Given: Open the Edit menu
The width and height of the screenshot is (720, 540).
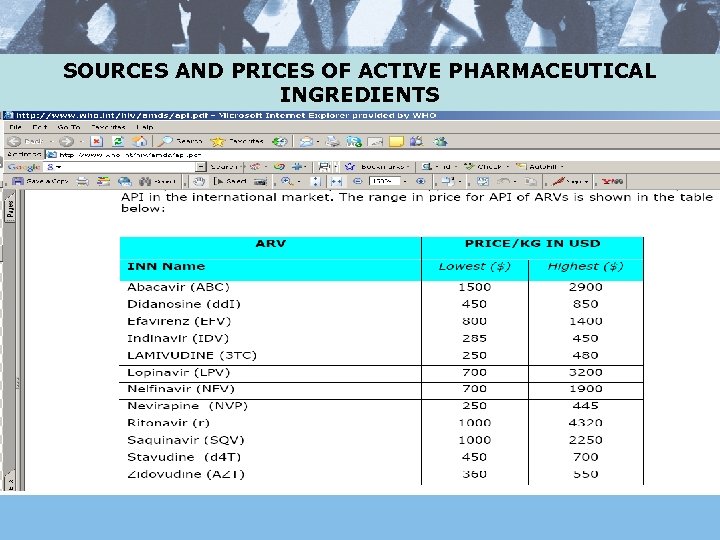Looking at the screenshot, I should (39, 127).
